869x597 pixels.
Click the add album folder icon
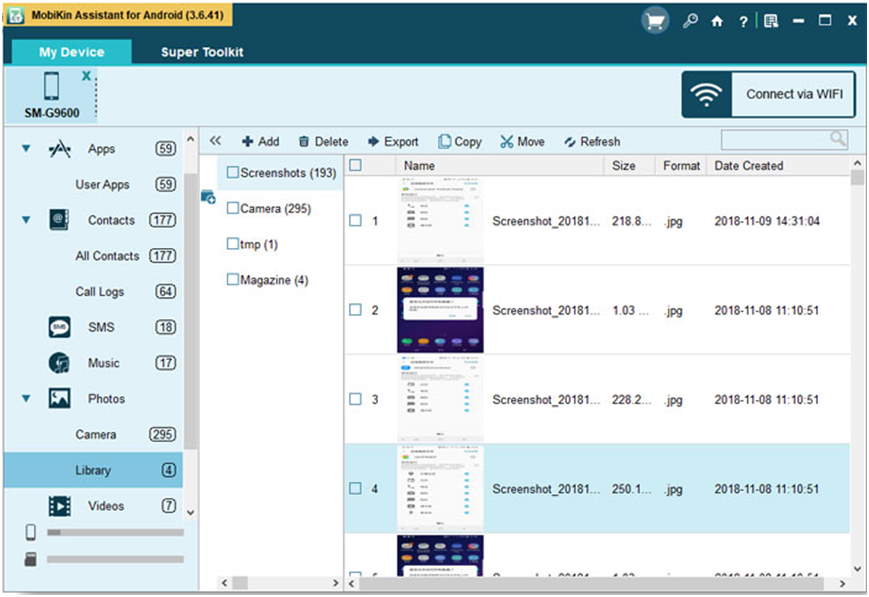click(208, 197)
